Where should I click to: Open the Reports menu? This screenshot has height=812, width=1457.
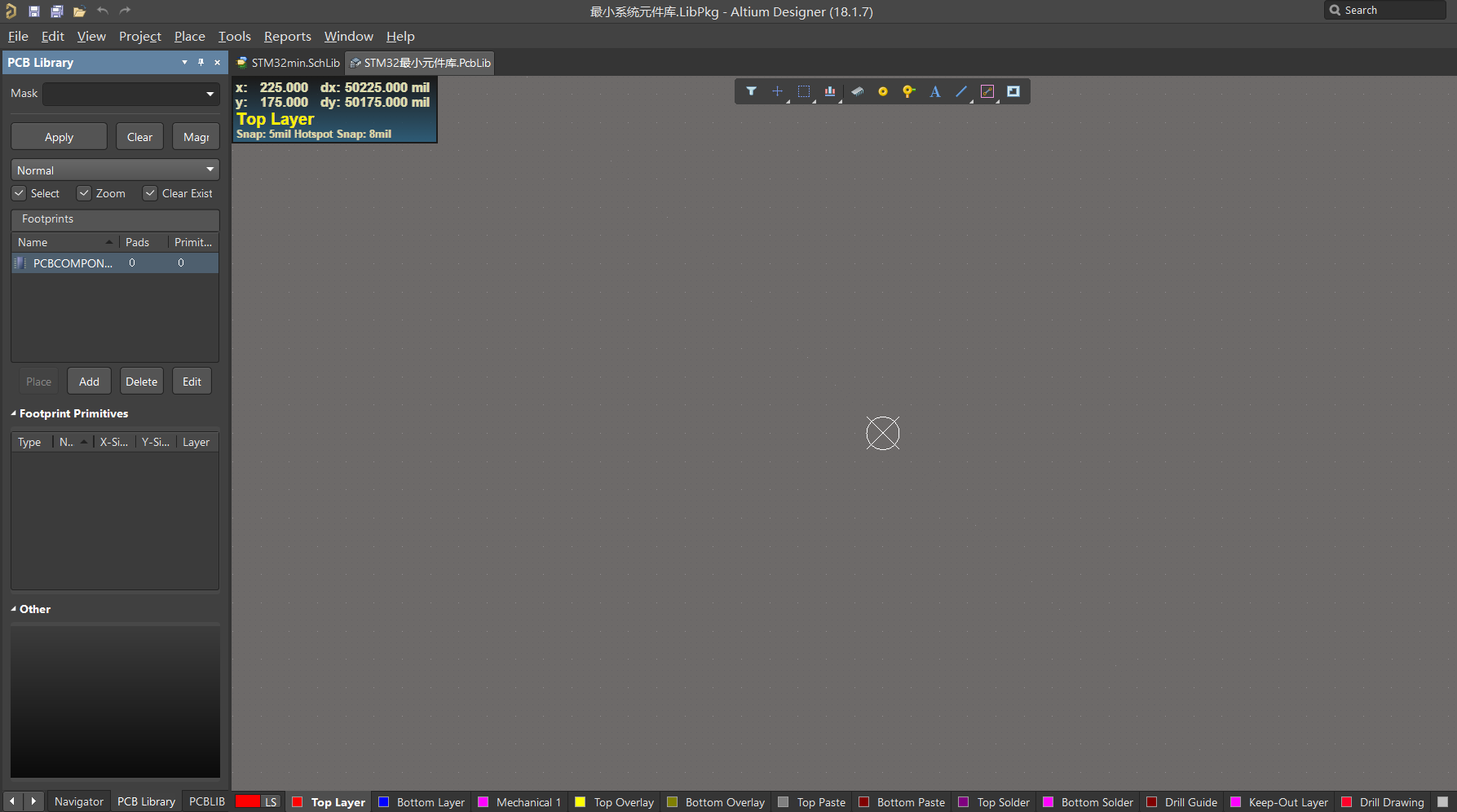click(x=287, y=36)
